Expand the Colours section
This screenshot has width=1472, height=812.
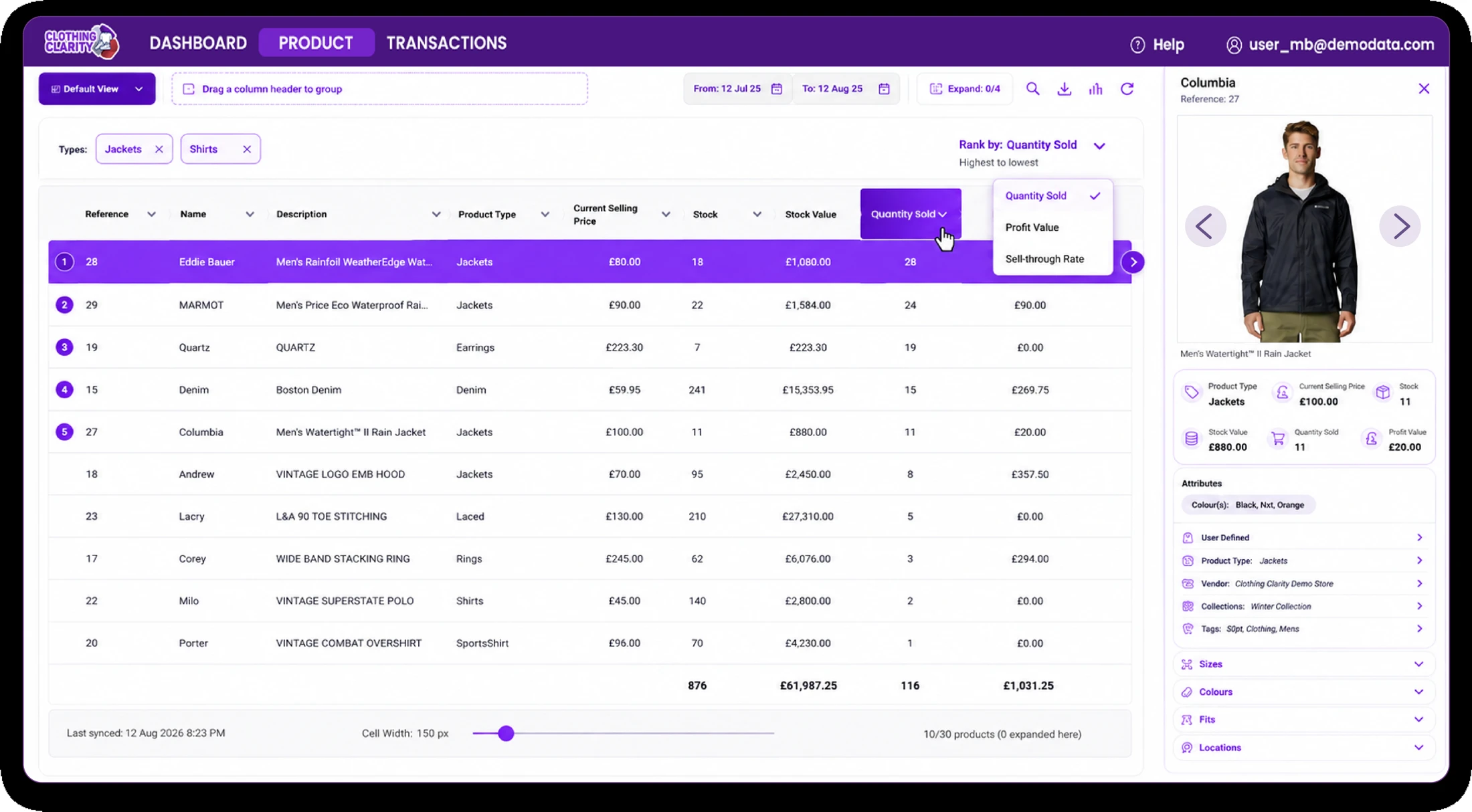(1303, 692)
